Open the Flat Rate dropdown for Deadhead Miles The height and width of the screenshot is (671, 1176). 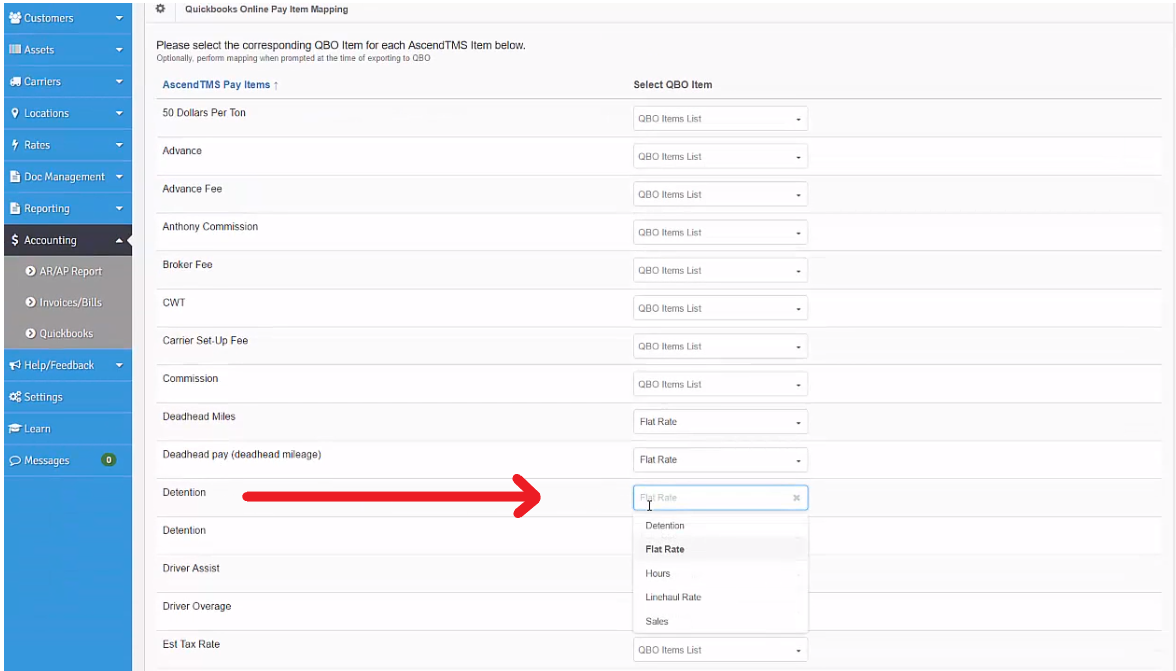point(720,422)
